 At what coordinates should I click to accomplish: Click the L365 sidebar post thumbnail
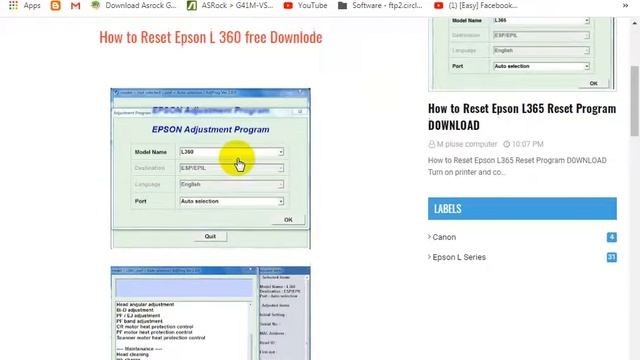(x=522, y=54)
